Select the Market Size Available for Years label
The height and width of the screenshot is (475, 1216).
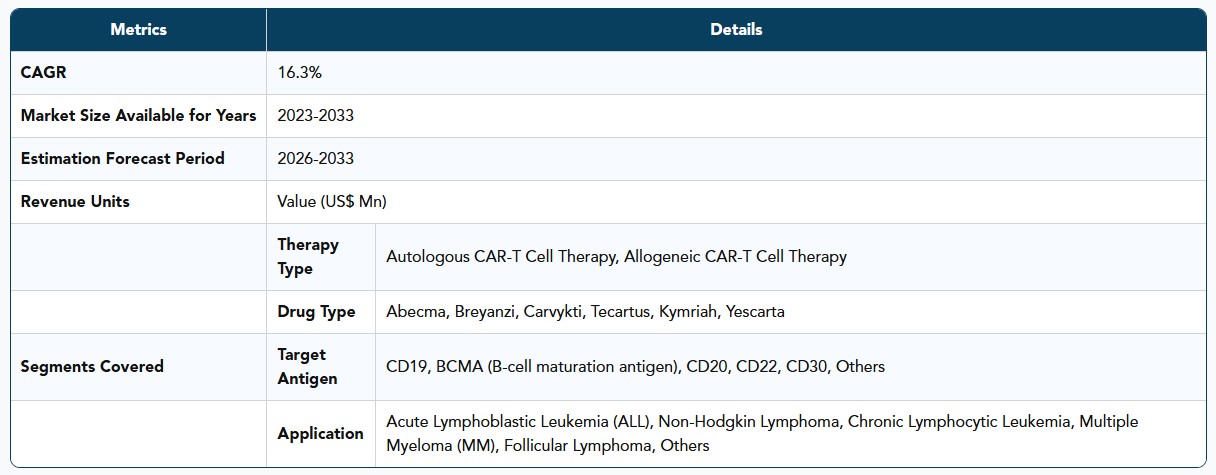point(138,116)
